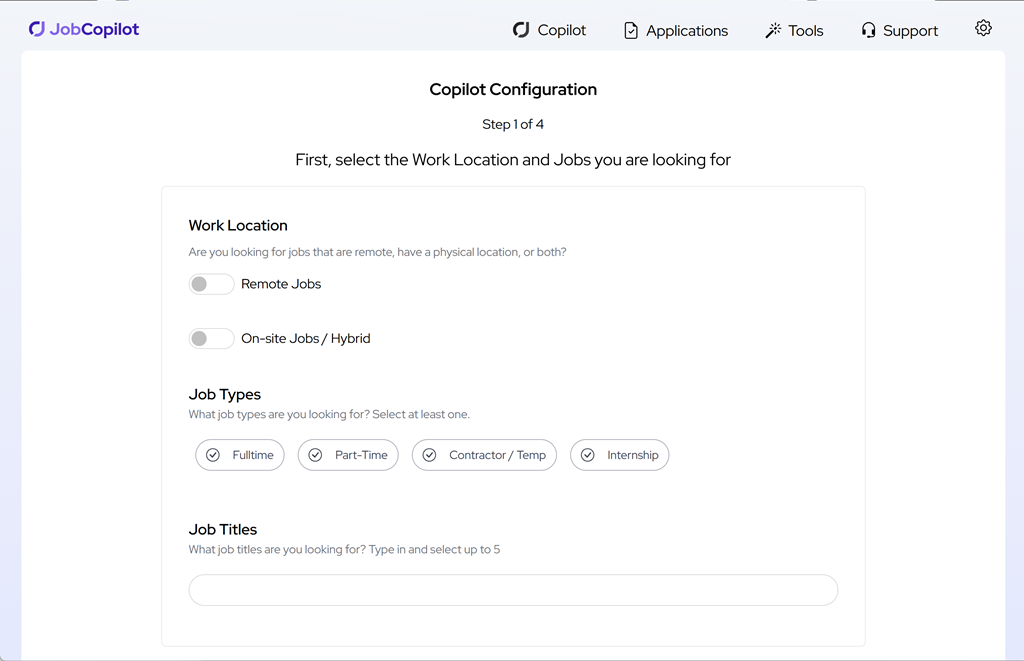Screen dimensions: 1024x661
Task: Select the Part-Time job type
Action: (x=348, y=455)
